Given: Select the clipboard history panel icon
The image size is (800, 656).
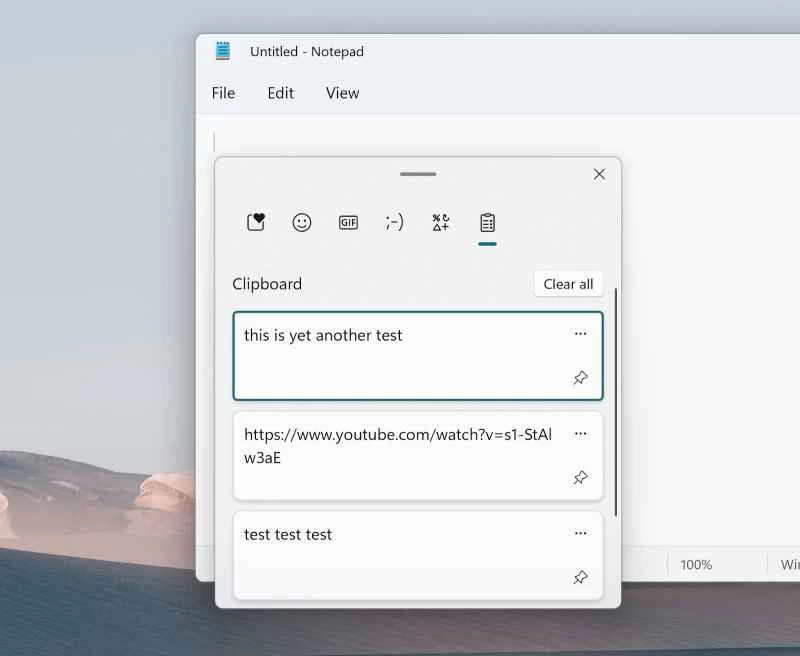Looking at the screenshot, I should pyautogui.click(x=487, y=222).
